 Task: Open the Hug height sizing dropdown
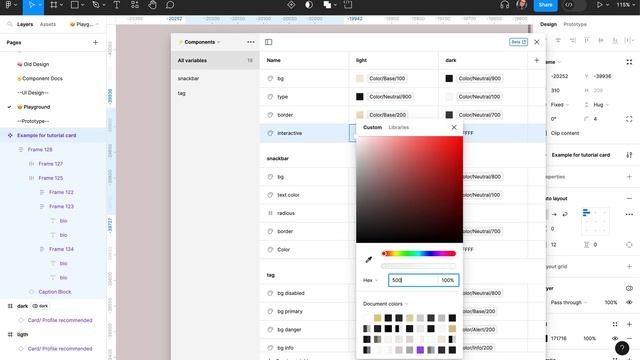click(x=600, y=105)
